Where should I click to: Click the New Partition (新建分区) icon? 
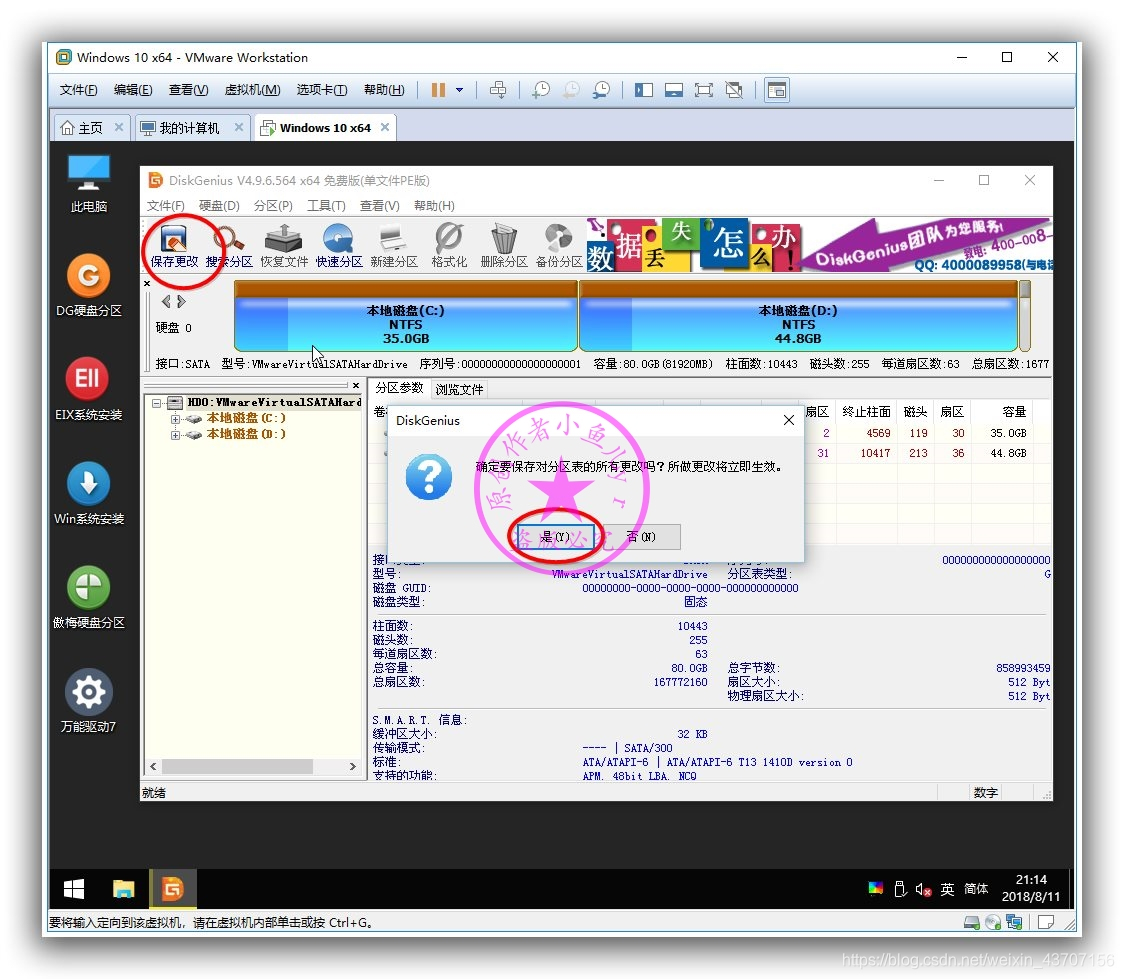(x=394, y=245)
